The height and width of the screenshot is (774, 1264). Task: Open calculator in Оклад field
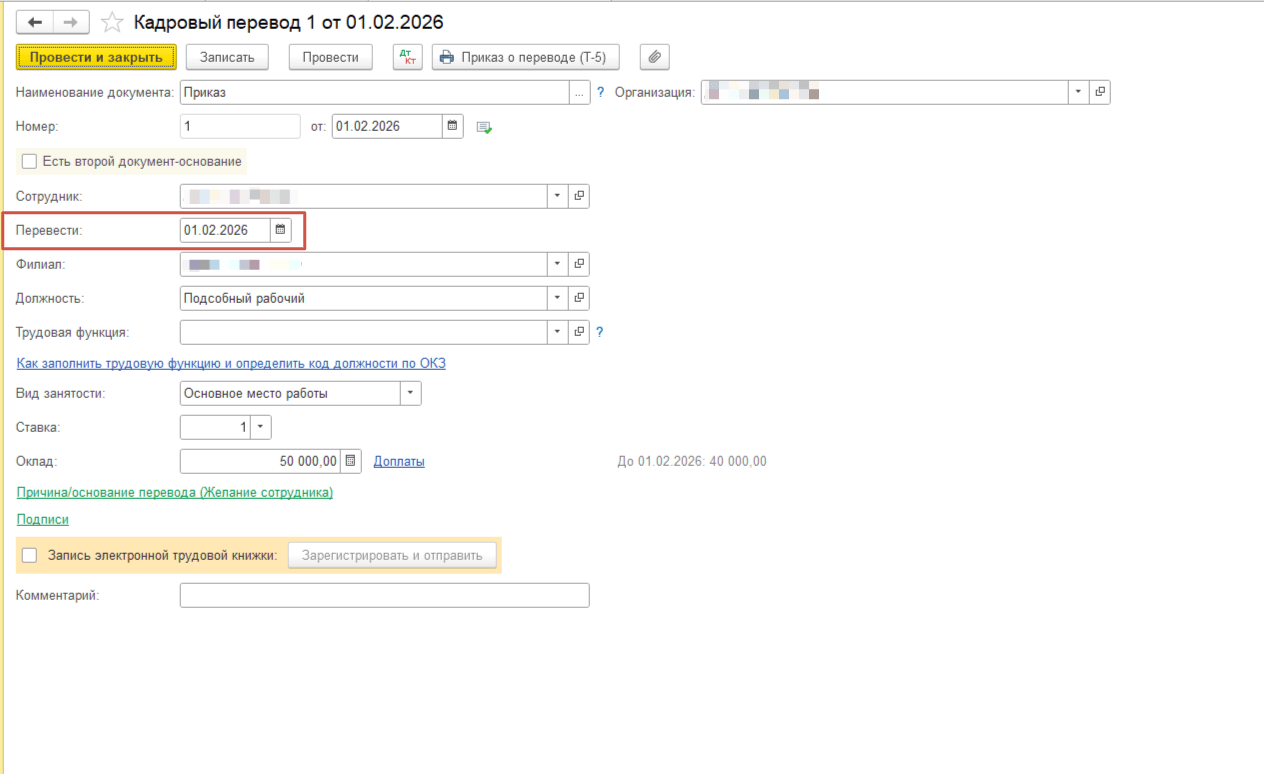350,461
